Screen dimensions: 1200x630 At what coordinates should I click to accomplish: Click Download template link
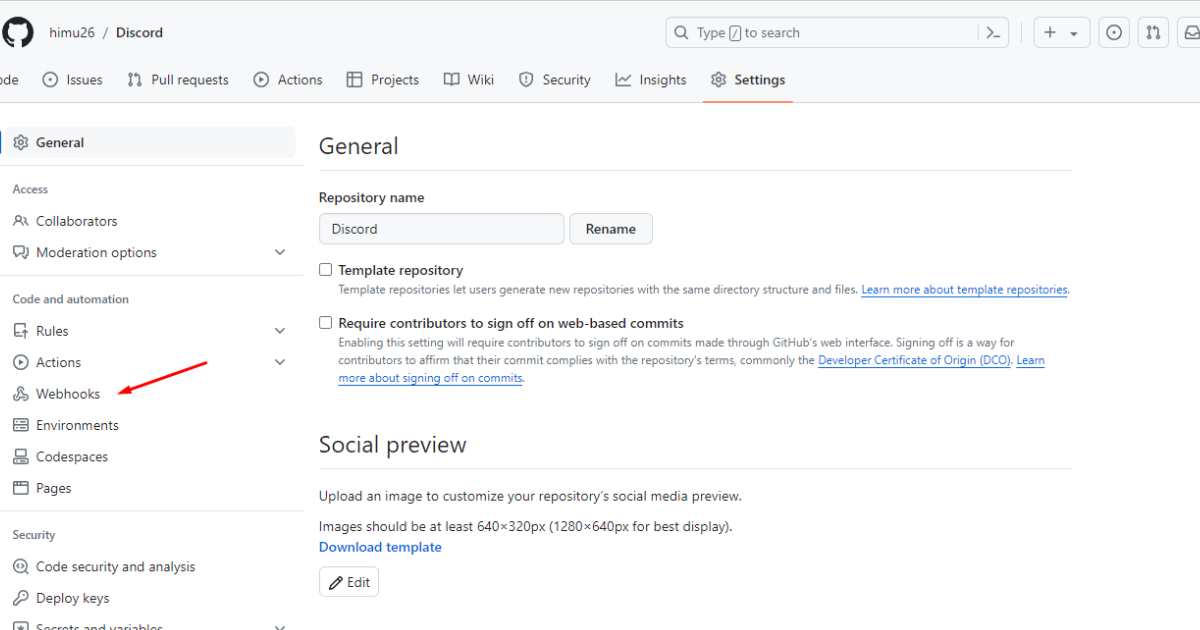380,547
